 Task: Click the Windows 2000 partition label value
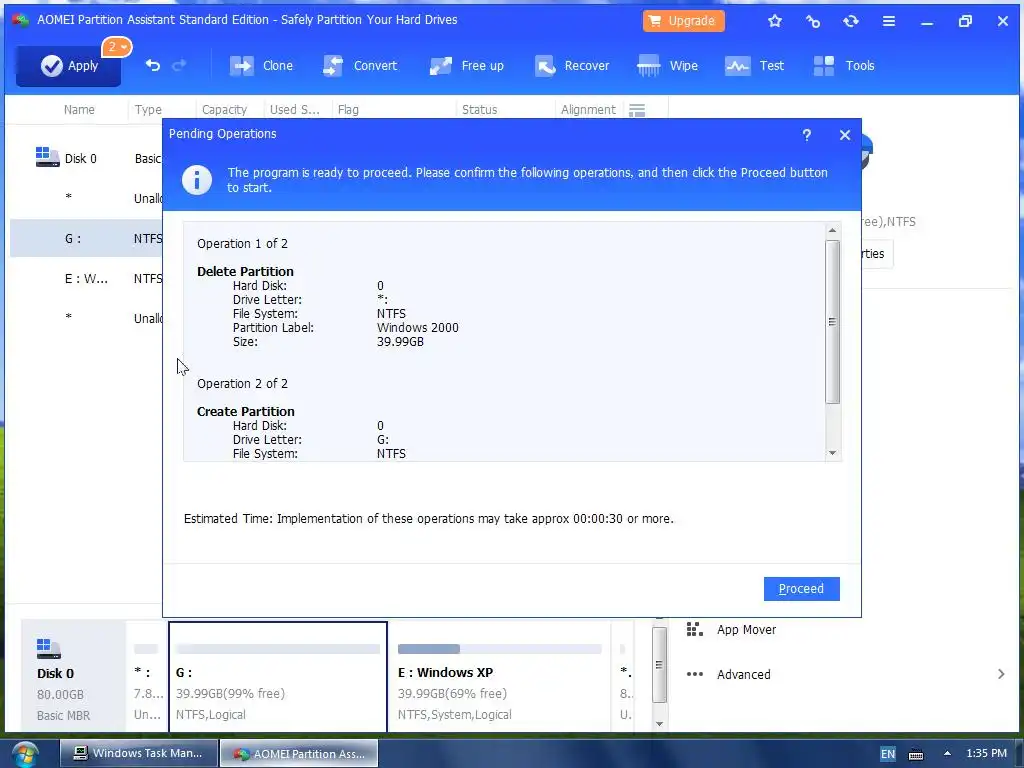[417, 328]
